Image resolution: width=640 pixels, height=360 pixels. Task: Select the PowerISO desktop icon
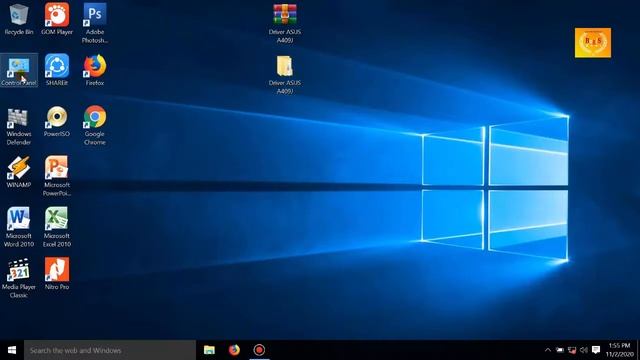[x=57, y=122]
